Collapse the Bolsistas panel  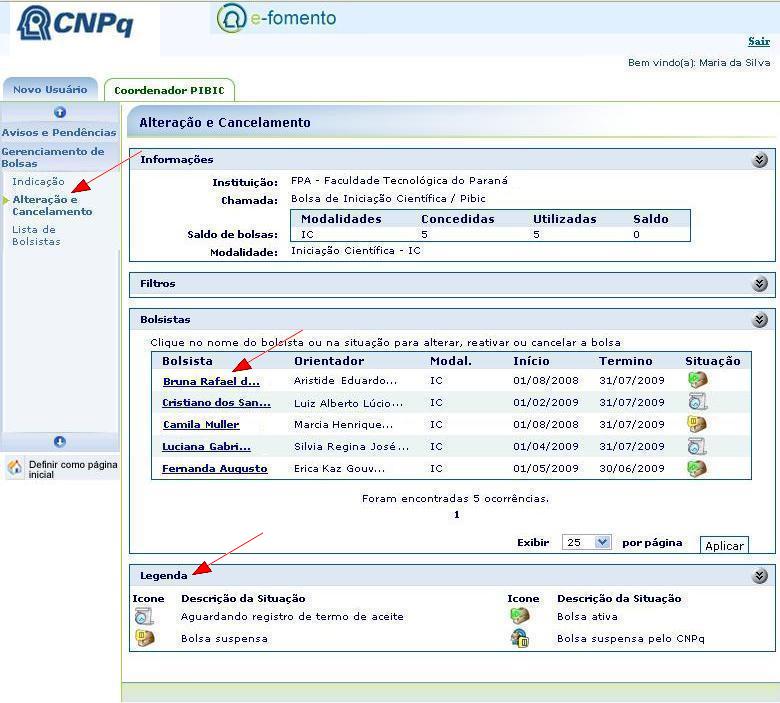pos(760,320)
